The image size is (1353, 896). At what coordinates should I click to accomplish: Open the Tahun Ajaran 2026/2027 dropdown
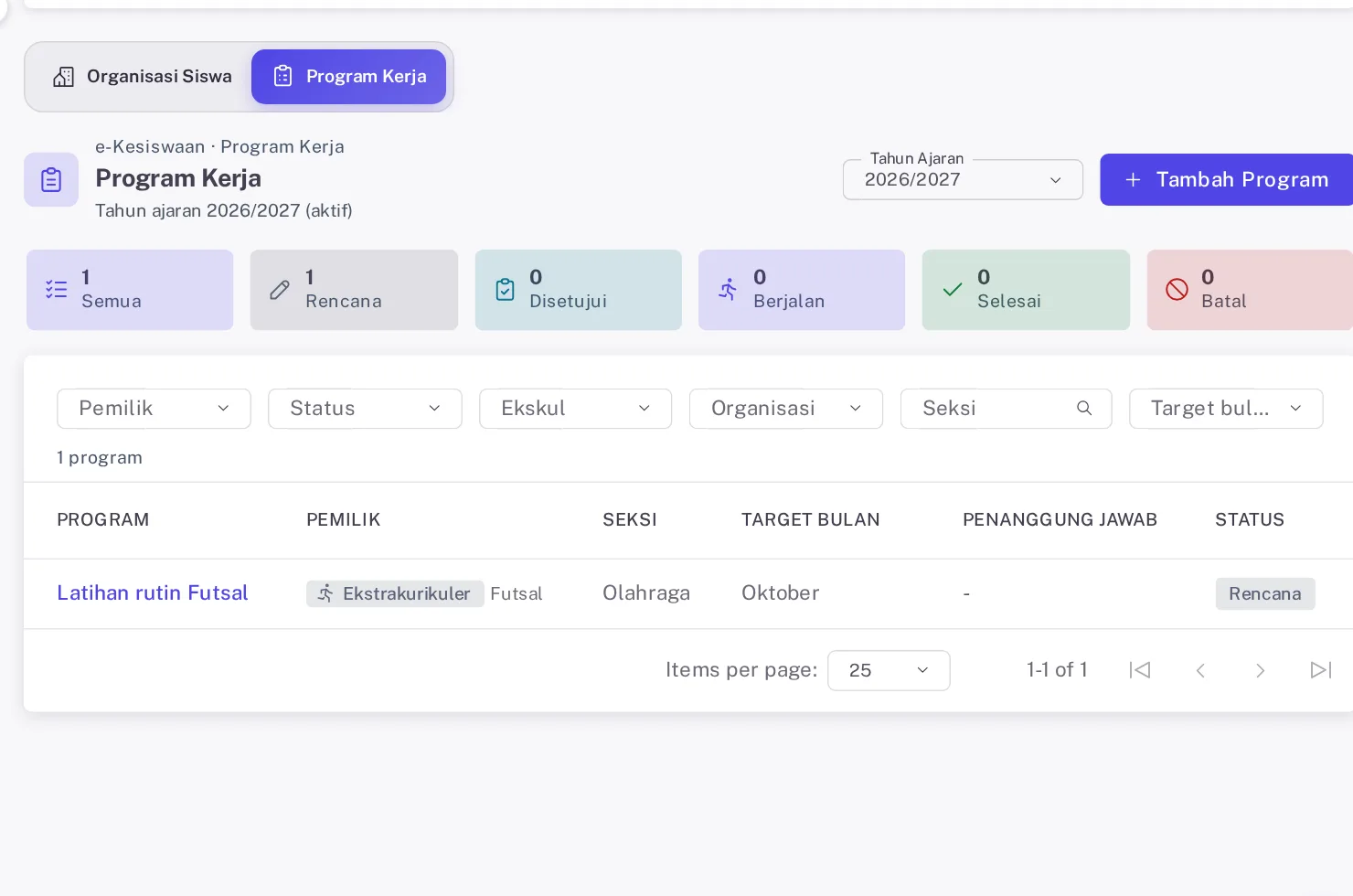[x=963, y=179]
